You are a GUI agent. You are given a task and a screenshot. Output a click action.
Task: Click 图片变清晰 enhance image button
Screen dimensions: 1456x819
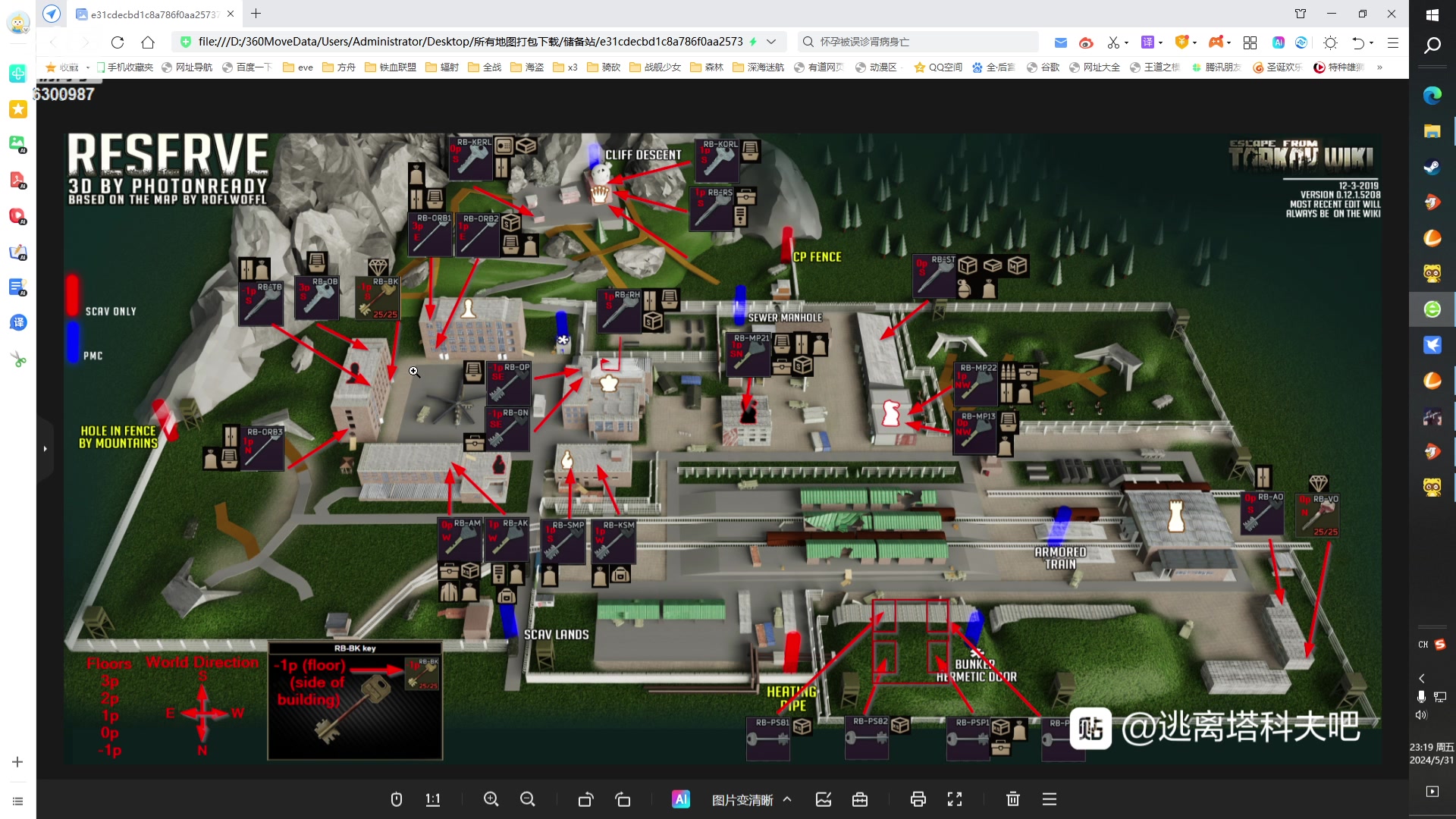[x=742, y=800]
